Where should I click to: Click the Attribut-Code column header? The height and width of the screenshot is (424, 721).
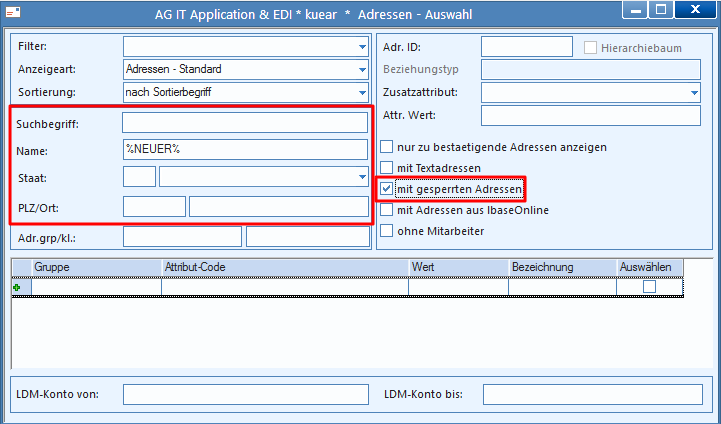pos(286,267)
